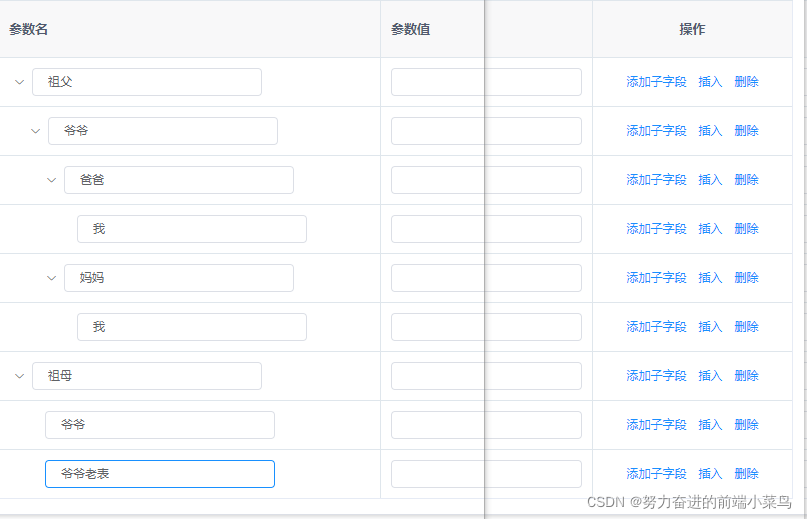Select the 祖母 parameter name field
The height and width of the screenshot is (519, 807).
[147, 376]
